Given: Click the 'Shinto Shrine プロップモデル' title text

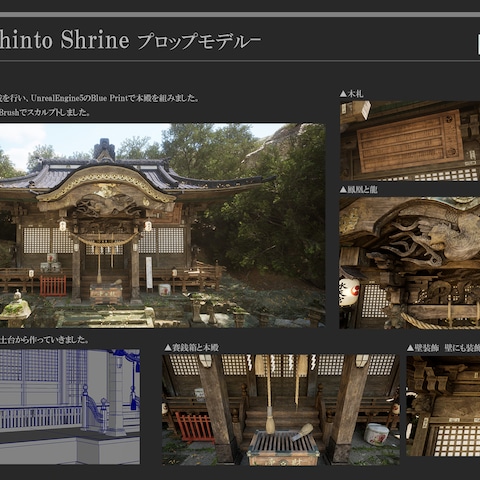Looking at the screenshot, I should coord(130,40).
